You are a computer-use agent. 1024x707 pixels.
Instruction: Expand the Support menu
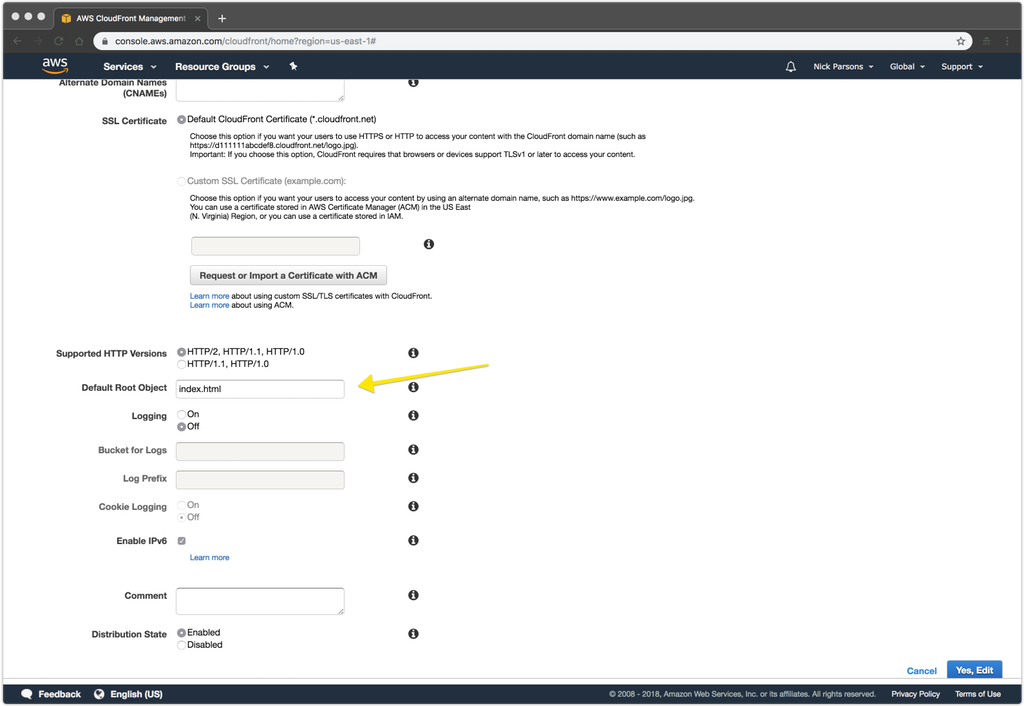(x=962, y=67)
